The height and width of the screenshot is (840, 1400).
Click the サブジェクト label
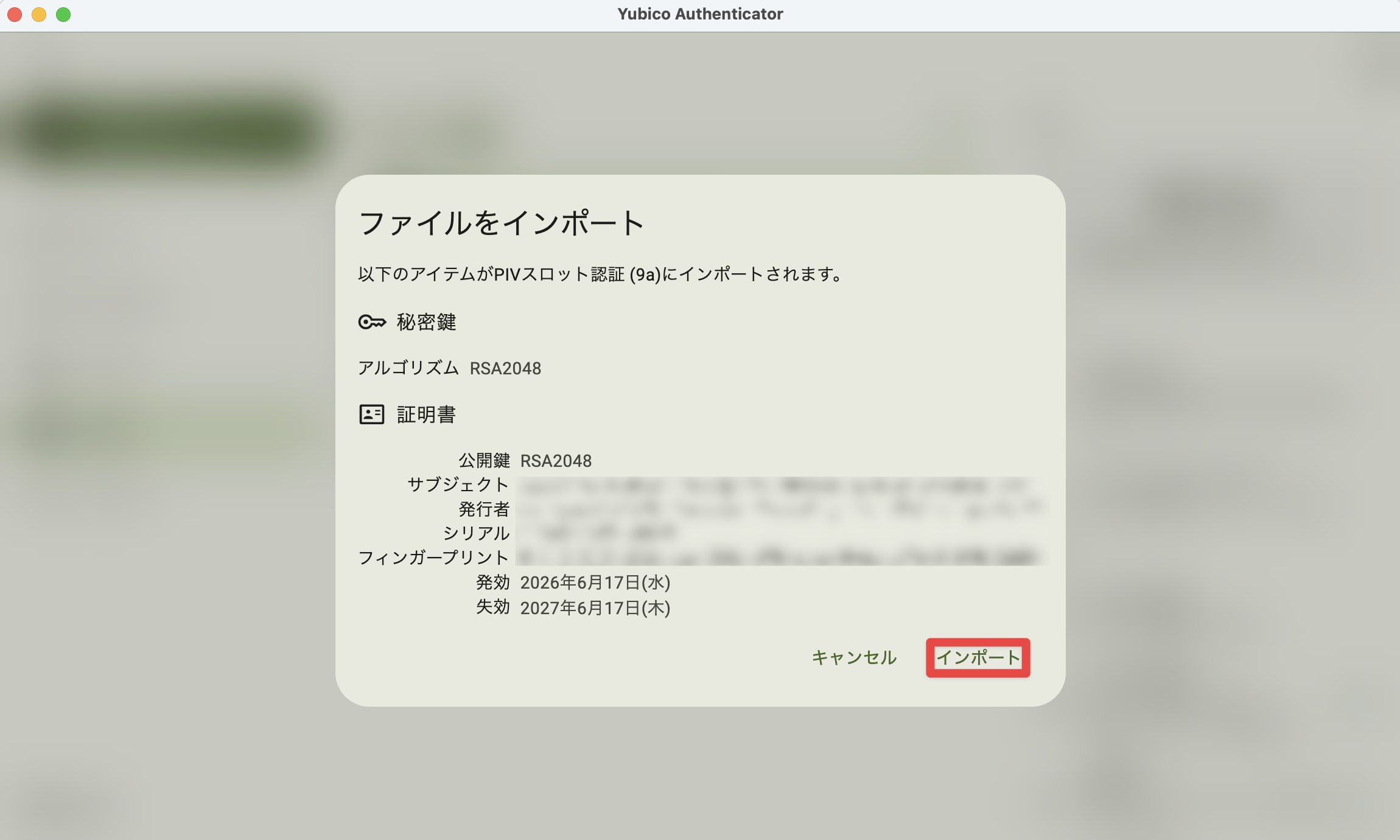pos(458,485)
